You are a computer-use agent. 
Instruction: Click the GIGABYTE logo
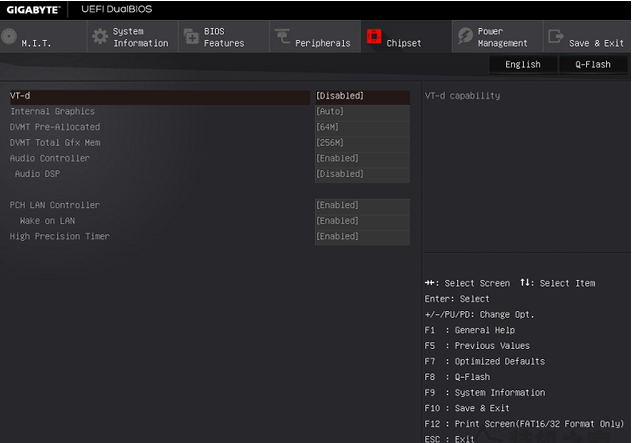[x=33, y=10]
